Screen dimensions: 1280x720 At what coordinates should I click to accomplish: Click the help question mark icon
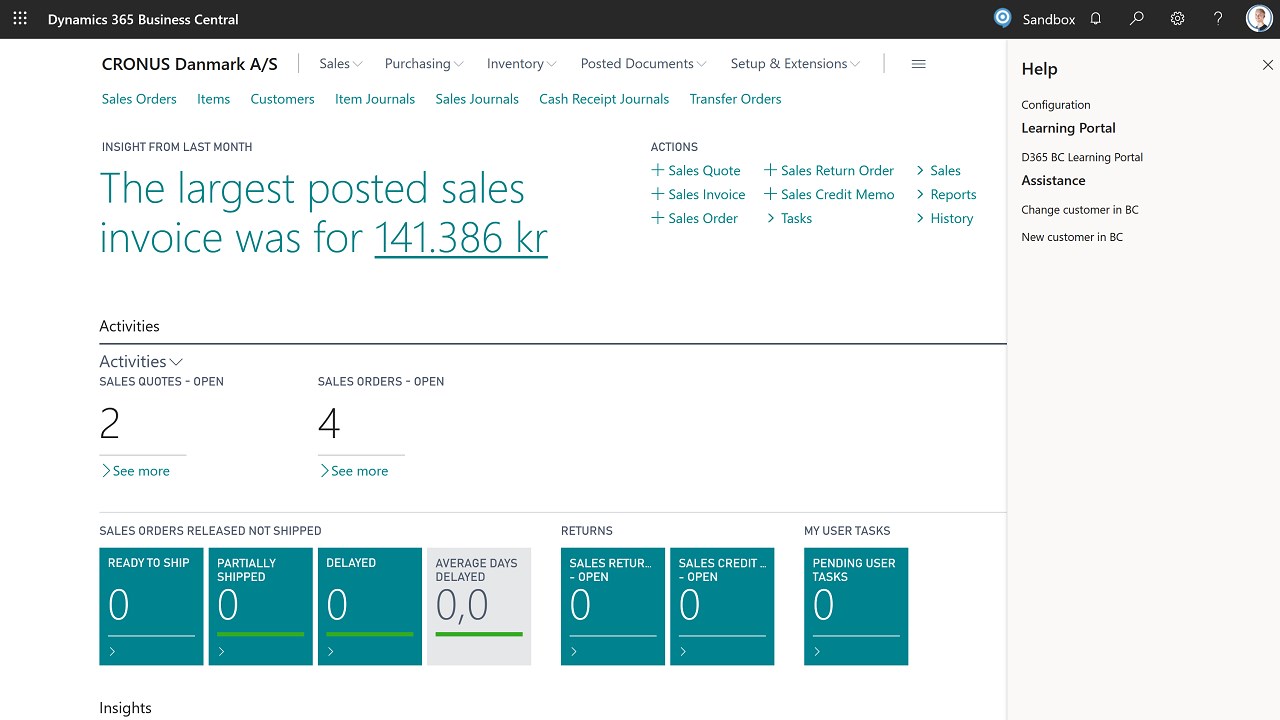pyautogui.click(x=1217, y=19)
